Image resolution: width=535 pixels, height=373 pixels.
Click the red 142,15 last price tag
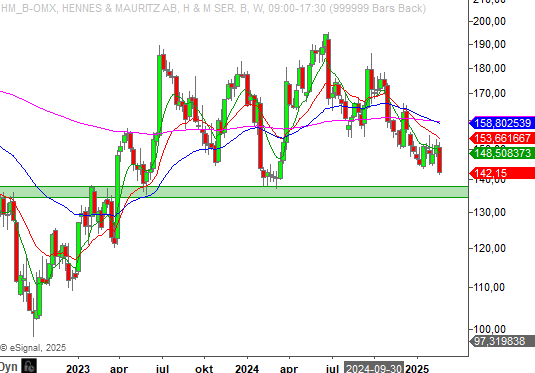click(x=502, y=173)
